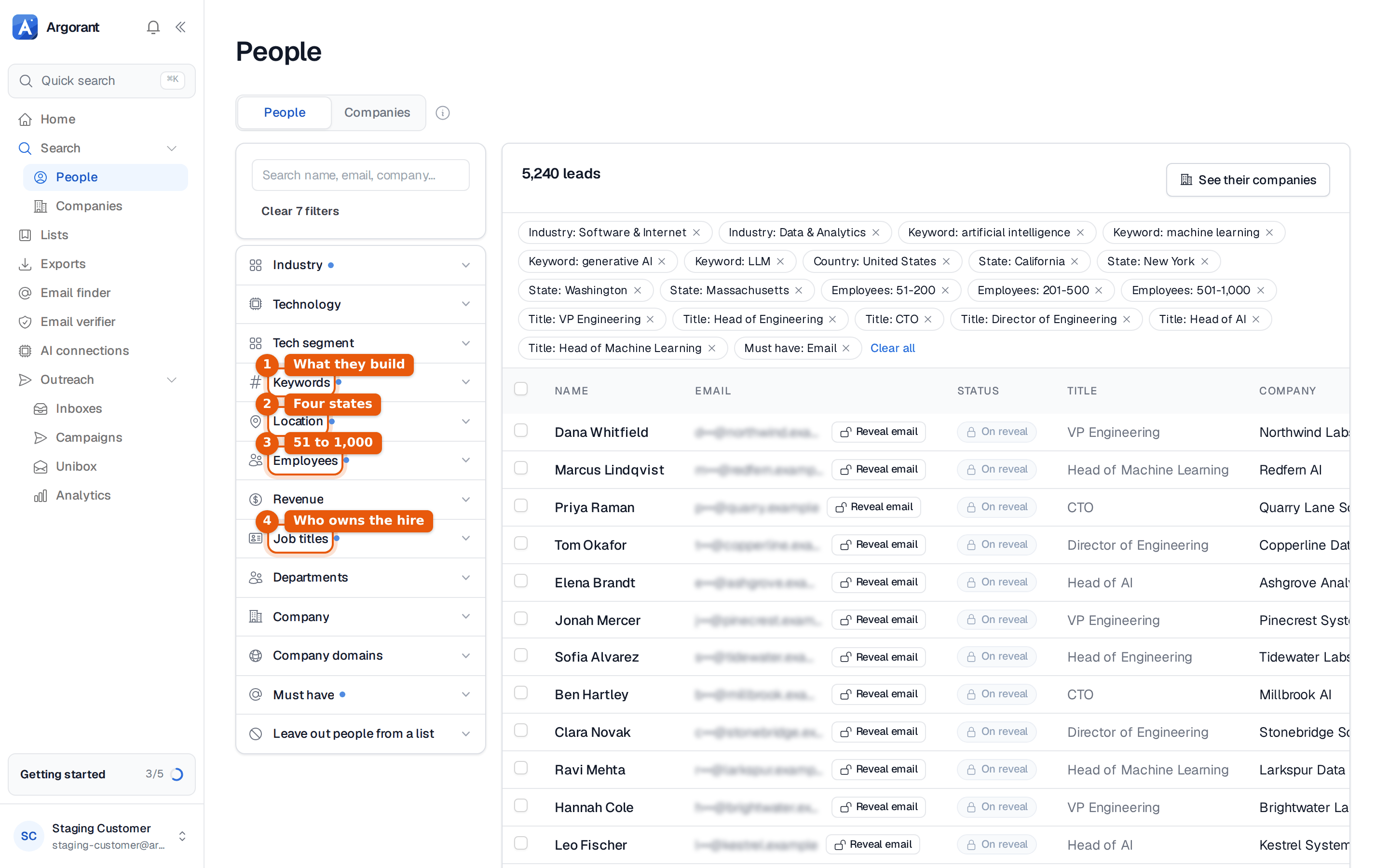Open the Quick search box

click(102, 81)
